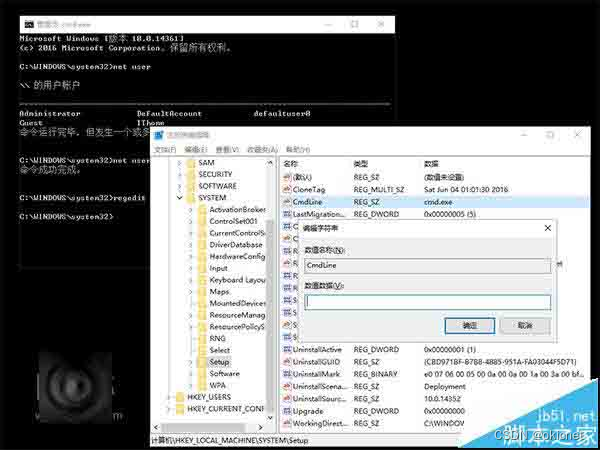
Task: Click the 数值数据 value data input field
Action: pos(427,302)
